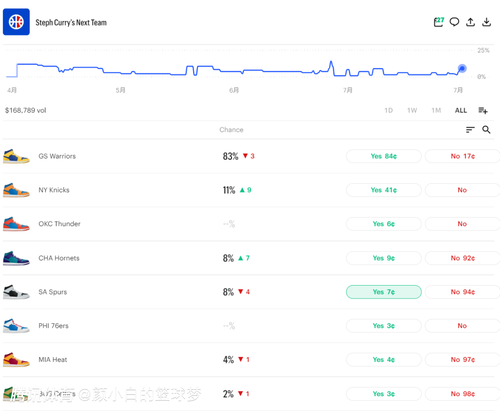Image resolution: width=500 pixels, height=411 pixels.
Task: Open the comments speech bubble icon
Action: click(x=454, y=22)
